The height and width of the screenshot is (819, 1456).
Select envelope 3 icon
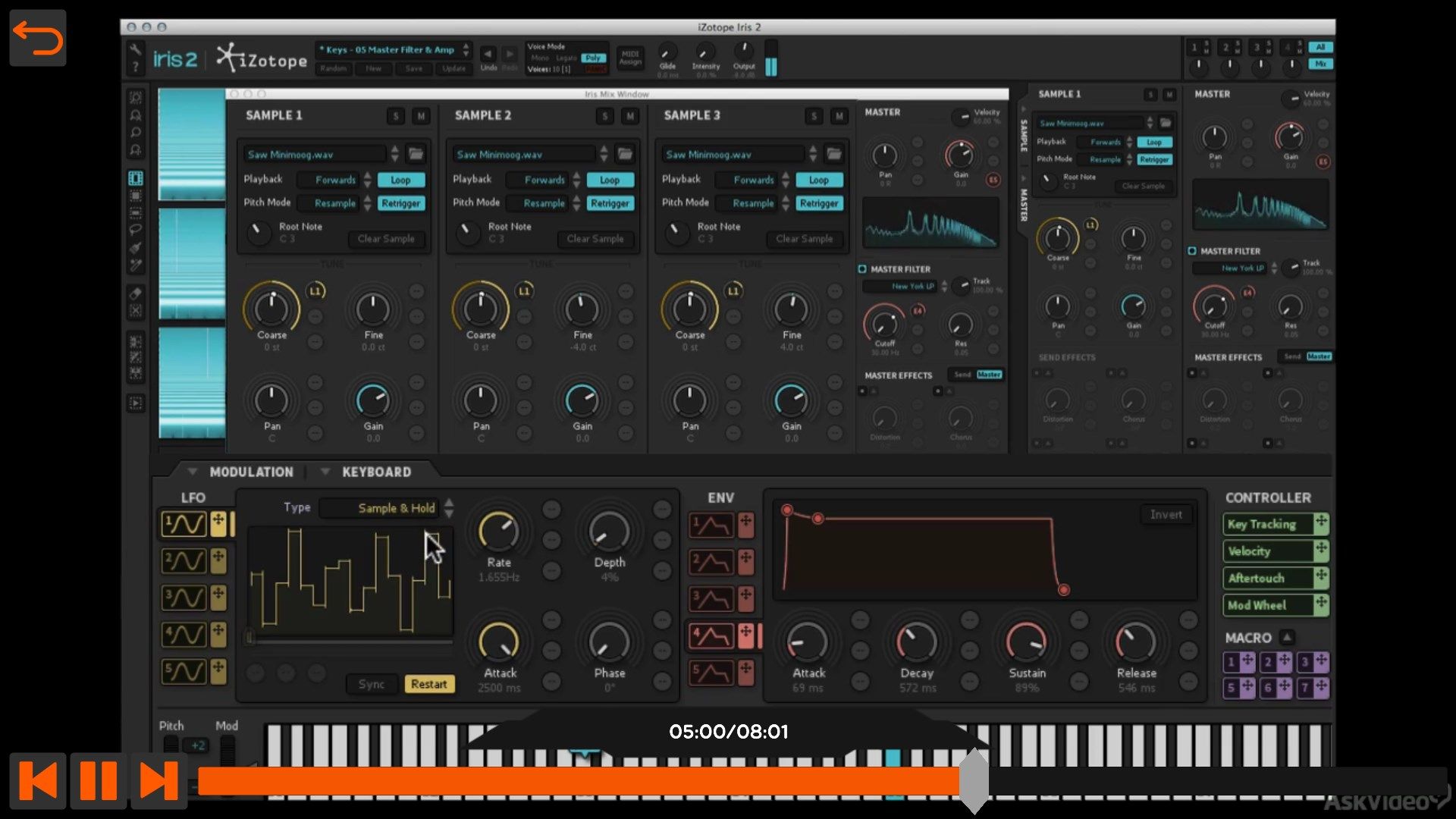pos(711,599)
